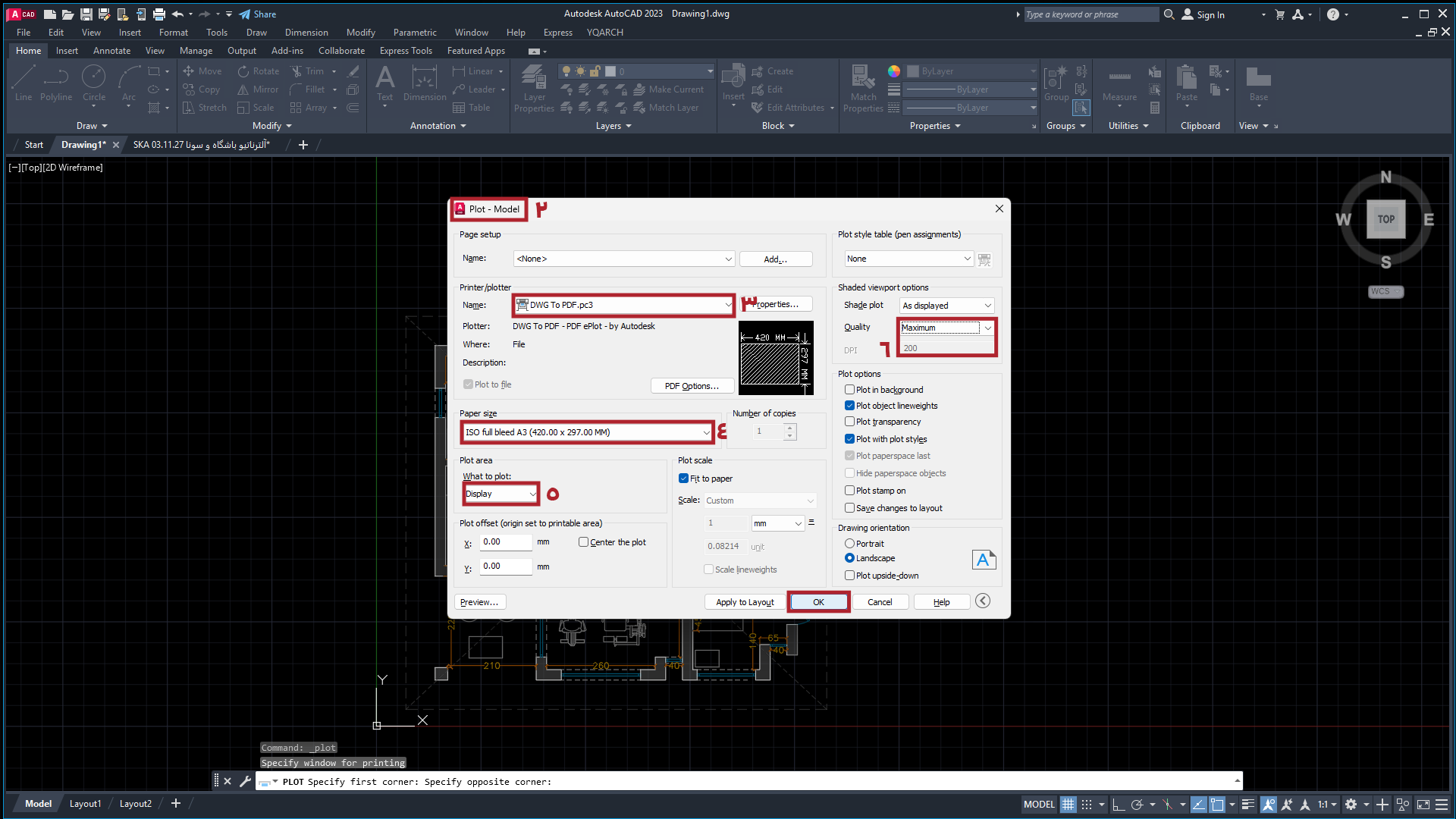
Task: Click the Undo arrow icon
Action: (177, 14)
